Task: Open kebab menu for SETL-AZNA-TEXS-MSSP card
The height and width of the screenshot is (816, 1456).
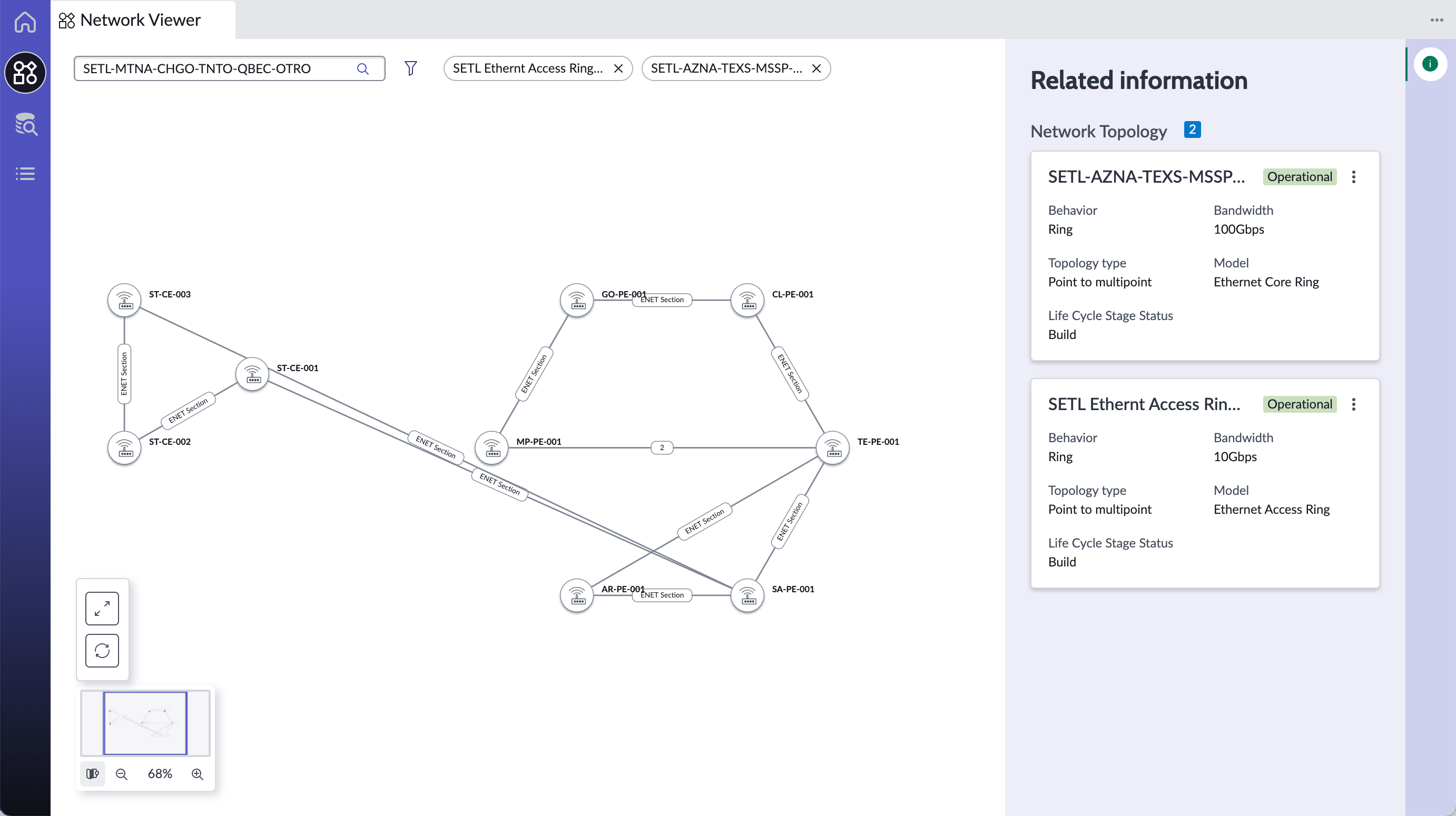Action: point(1354,177)
